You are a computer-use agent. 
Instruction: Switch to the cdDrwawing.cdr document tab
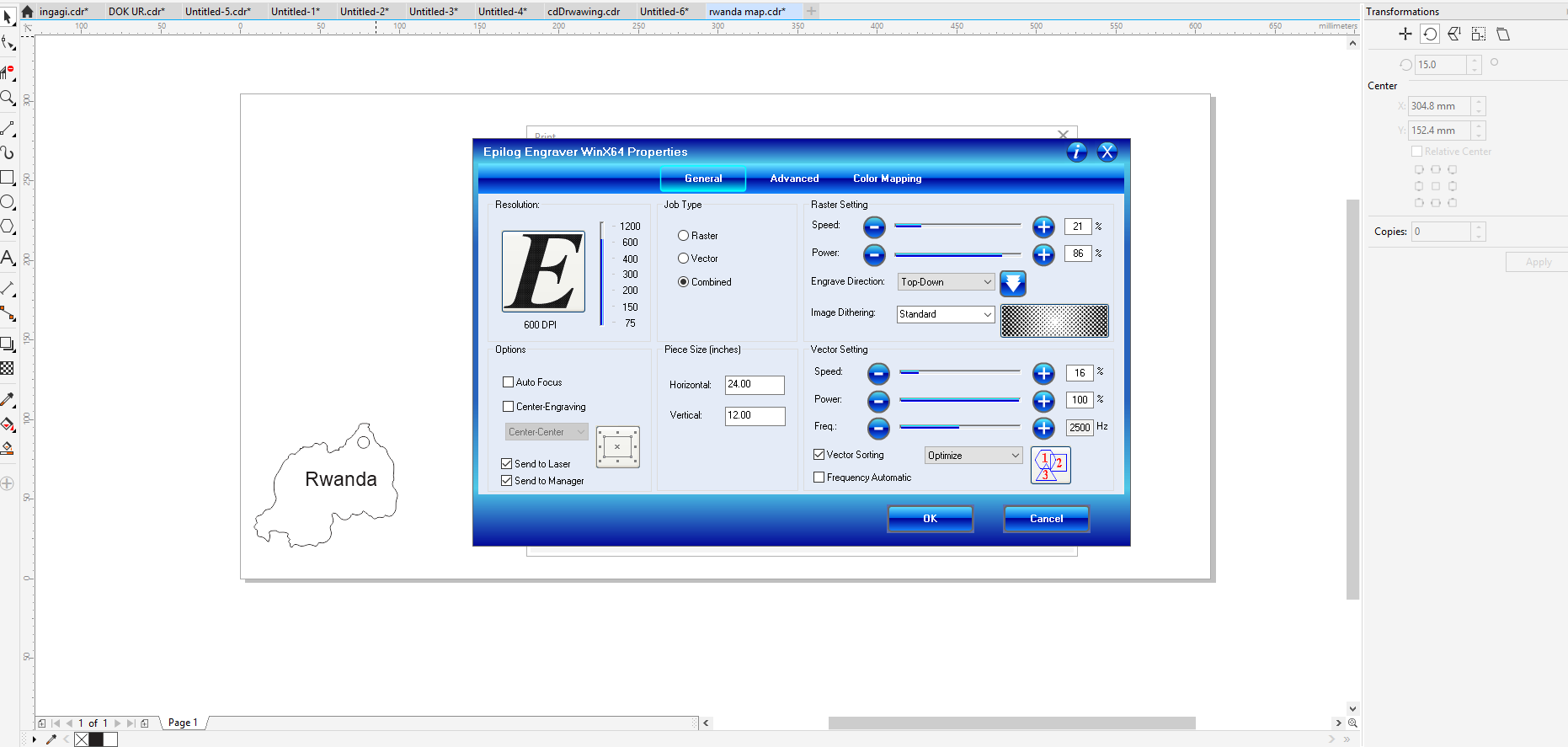pyautogui.click(x=584, y=12)
